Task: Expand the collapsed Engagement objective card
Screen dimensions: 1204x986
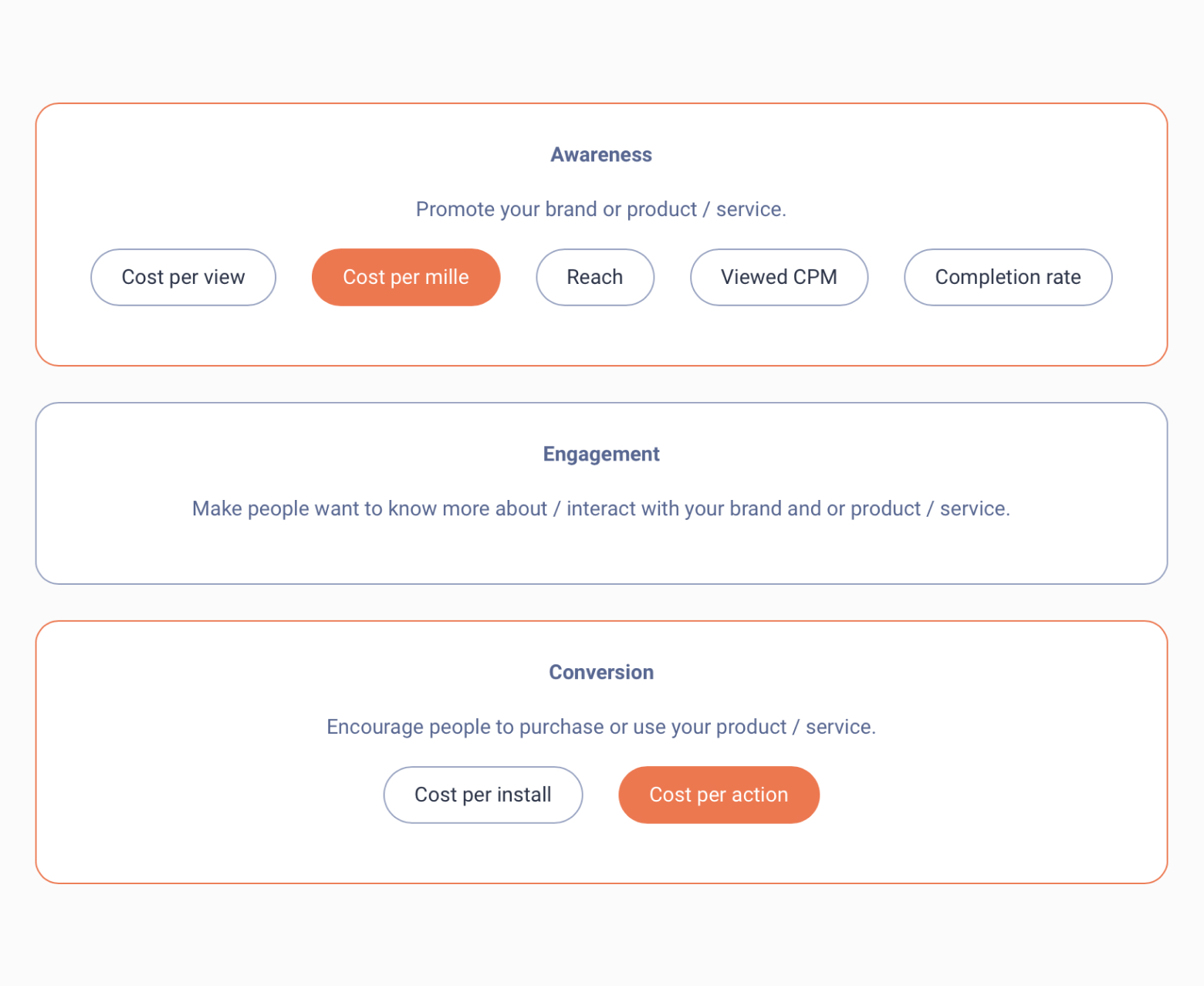Action: click(x=601, y=493)
